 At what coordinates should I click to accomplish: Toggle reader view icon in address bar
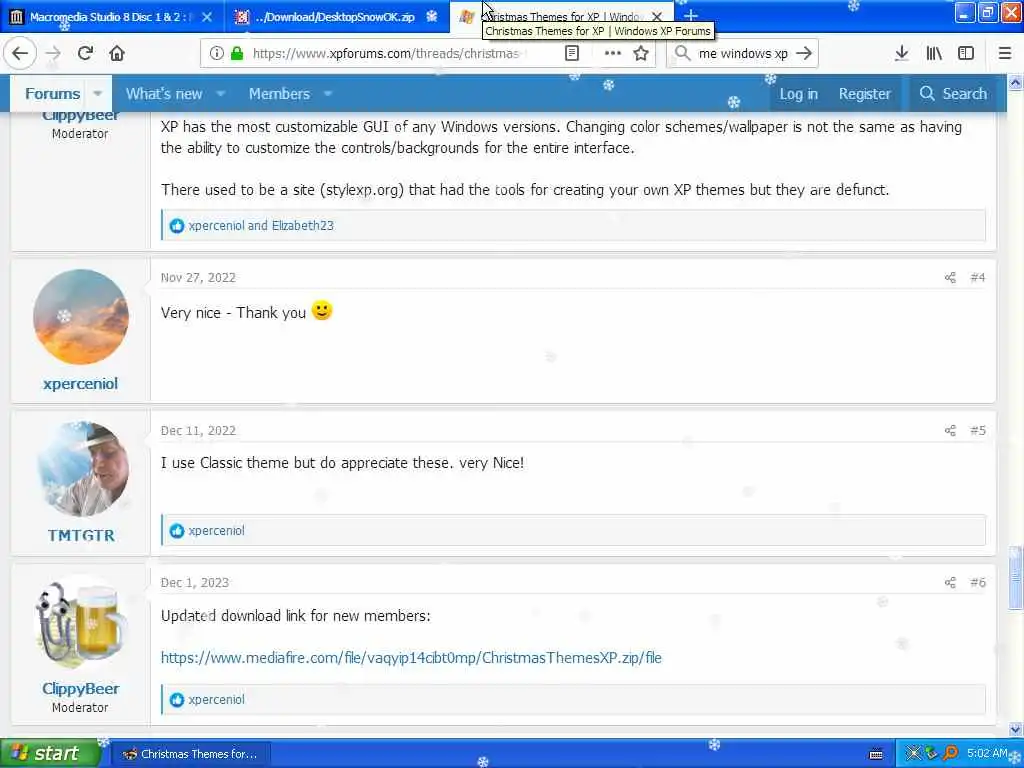[x=571, y=54]
